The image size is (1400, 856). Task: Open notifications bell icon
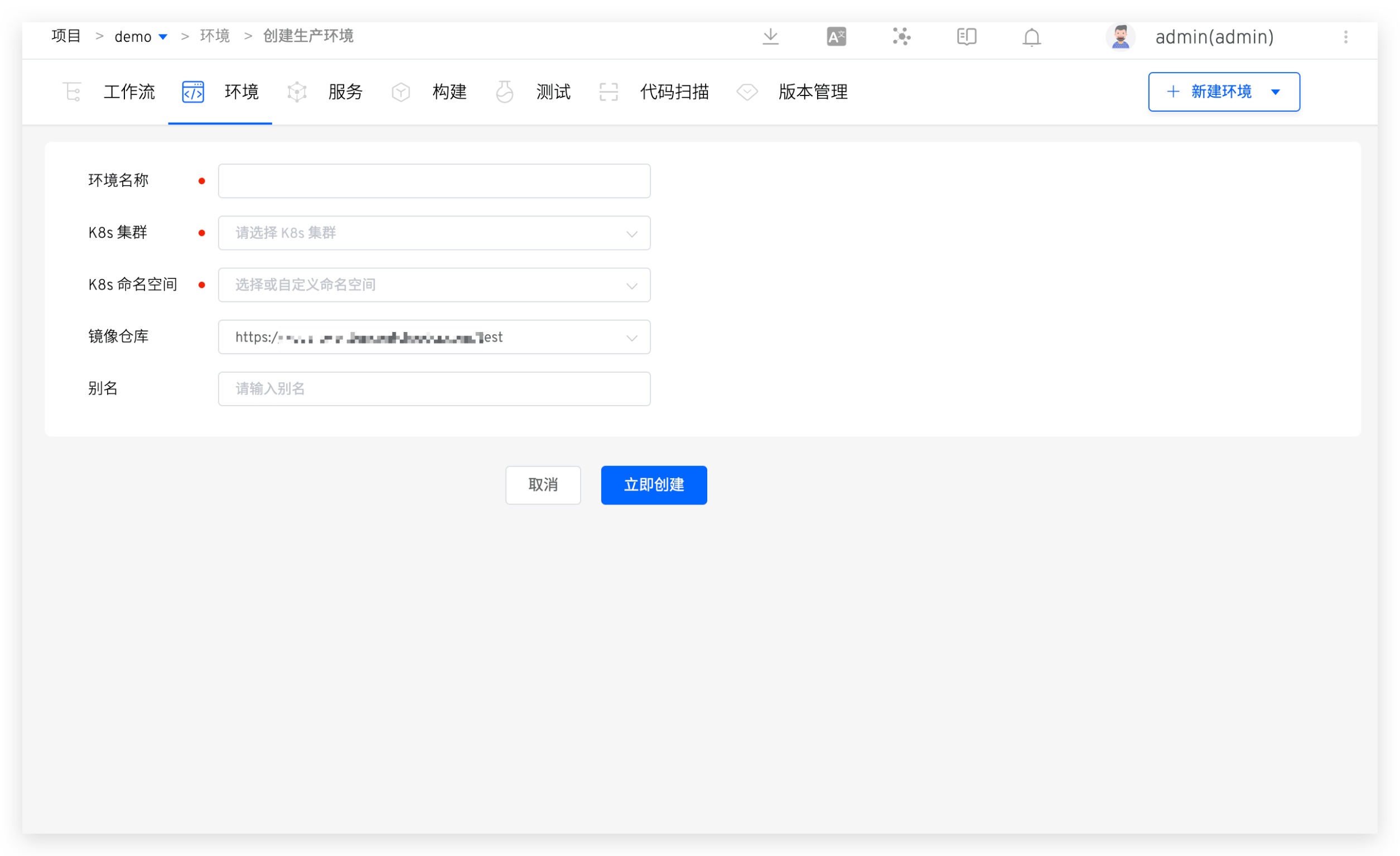(x=1031, y=37)
